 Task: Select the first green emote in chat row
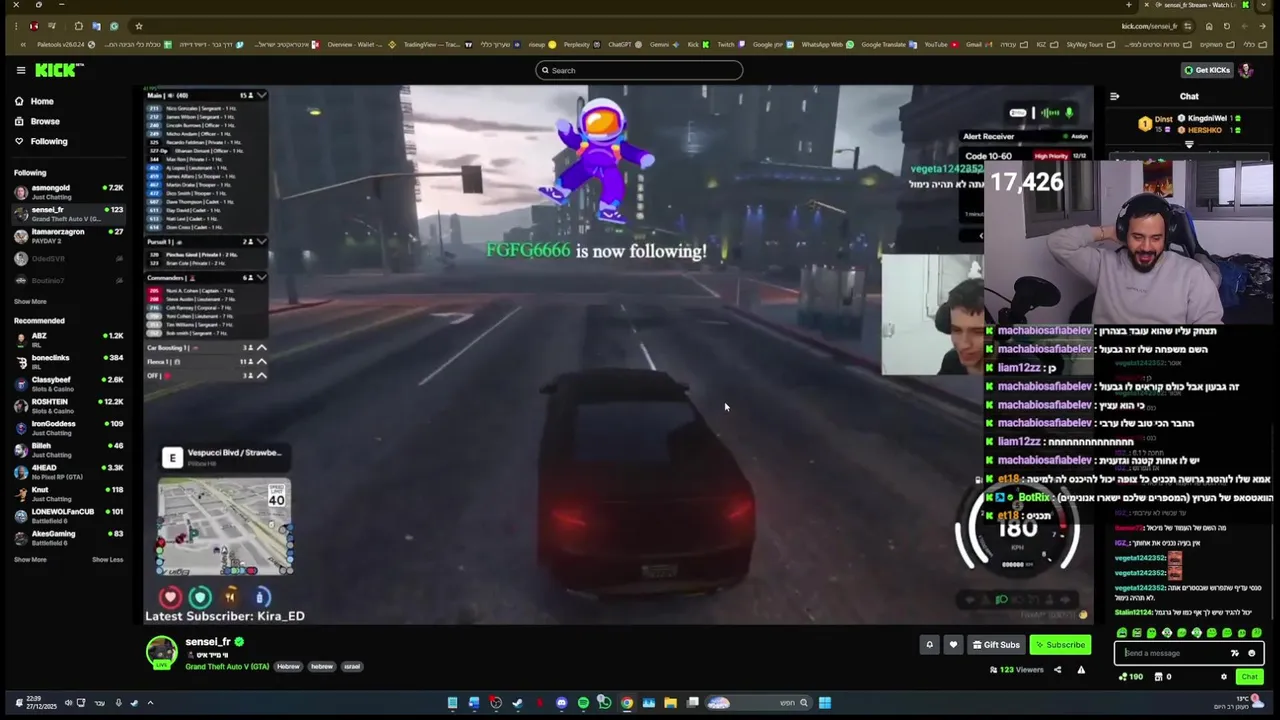coord(1122,633)
